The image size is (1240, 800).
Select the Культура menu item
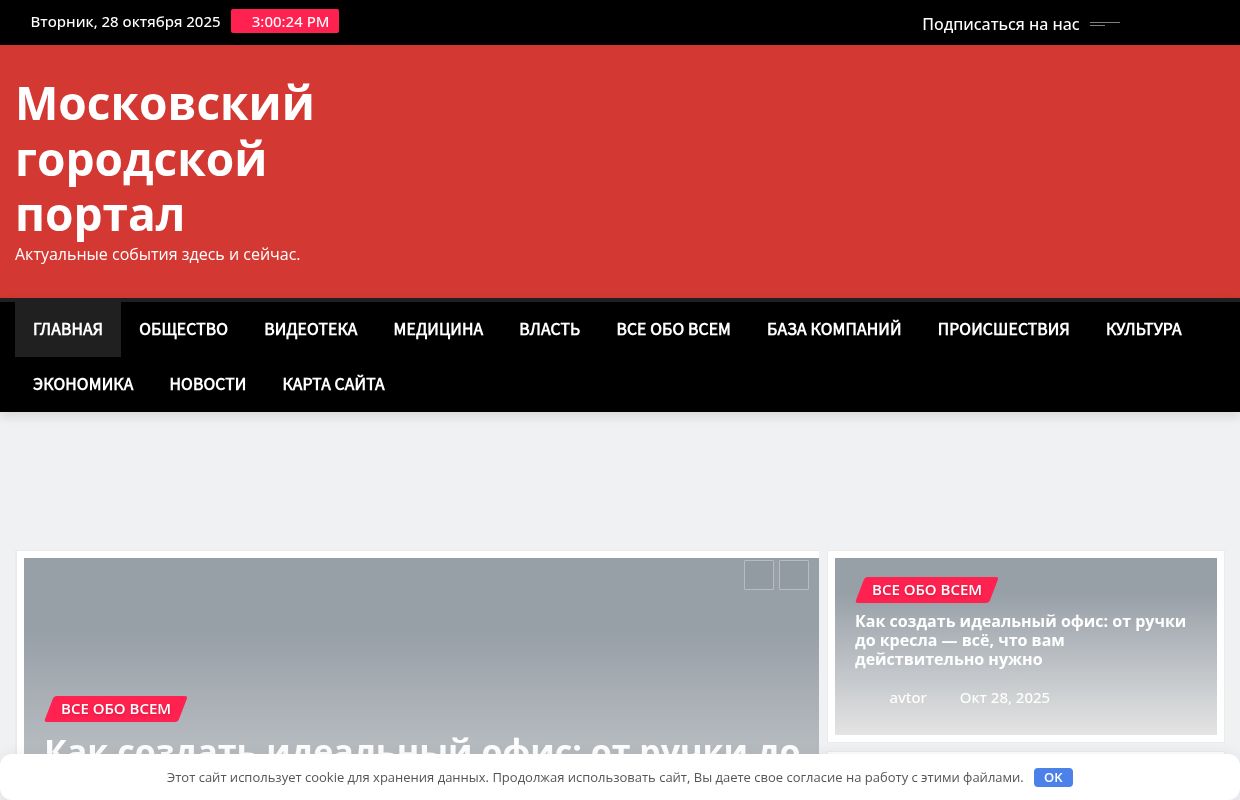(x=1143, y=329)
